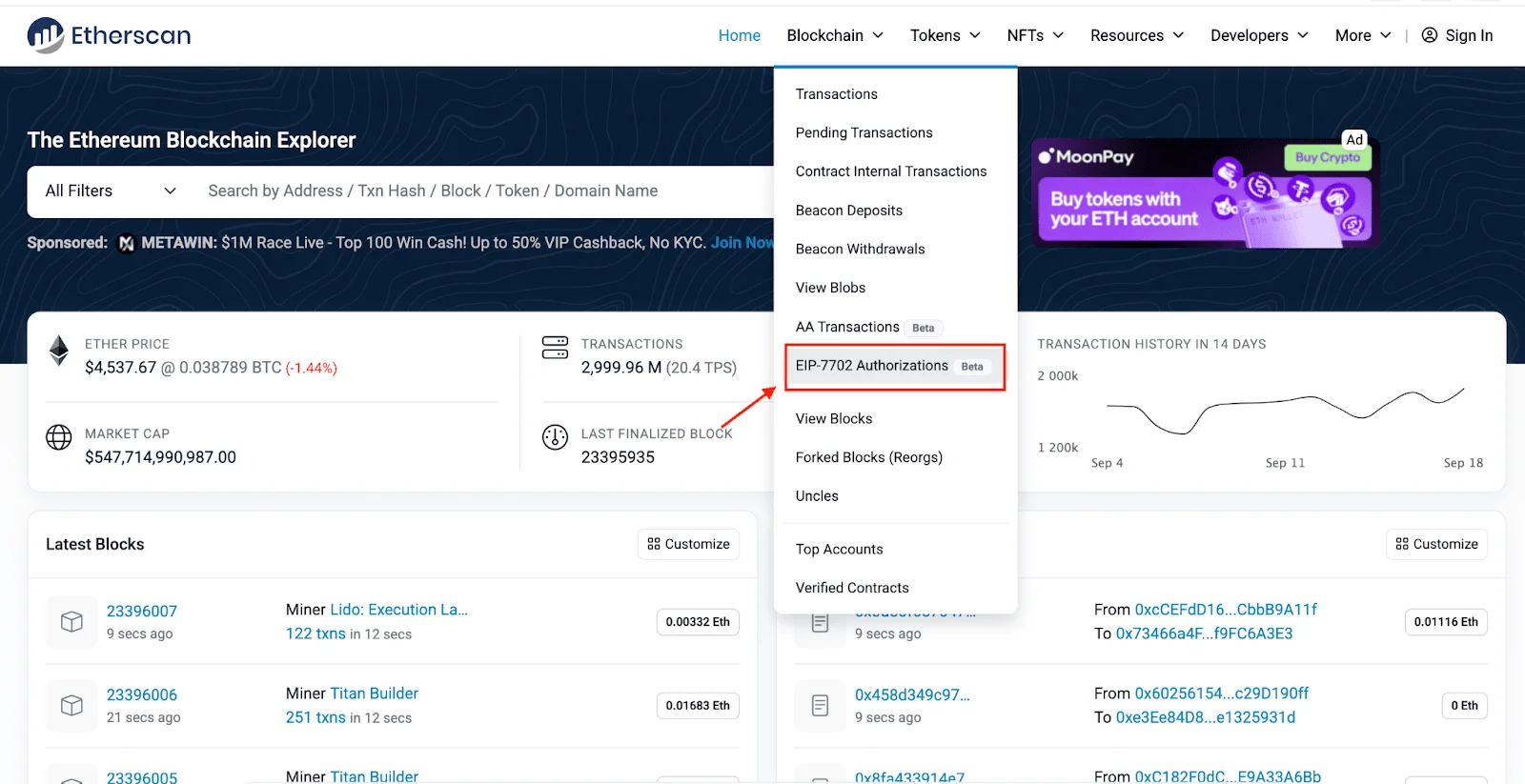Click the transactions count 2,999.96 M
The image size is (1525, 784).
[621, 368]
